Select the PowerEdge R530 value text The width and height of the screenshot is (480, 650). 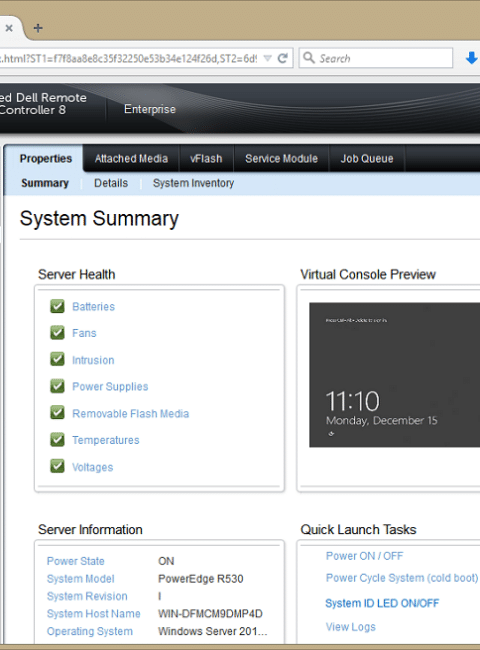click(x=201, y=579)
